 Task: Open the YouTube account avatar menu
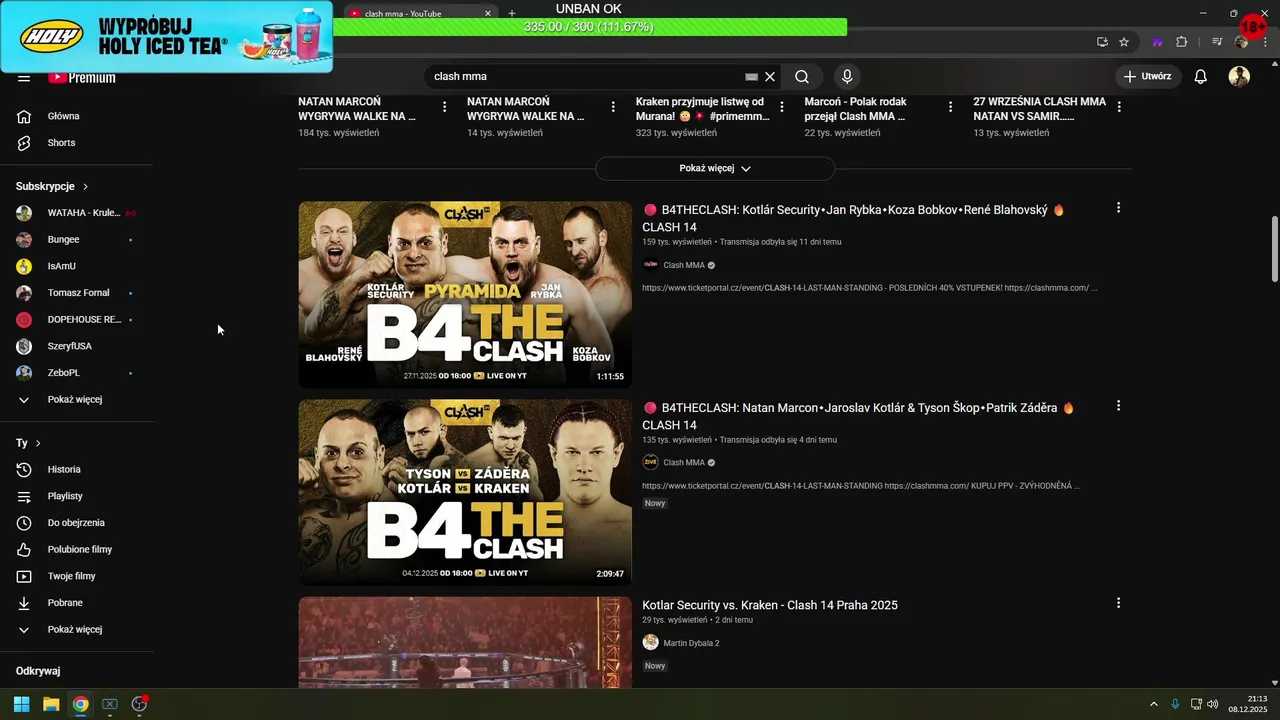[x=1239, y=76]
